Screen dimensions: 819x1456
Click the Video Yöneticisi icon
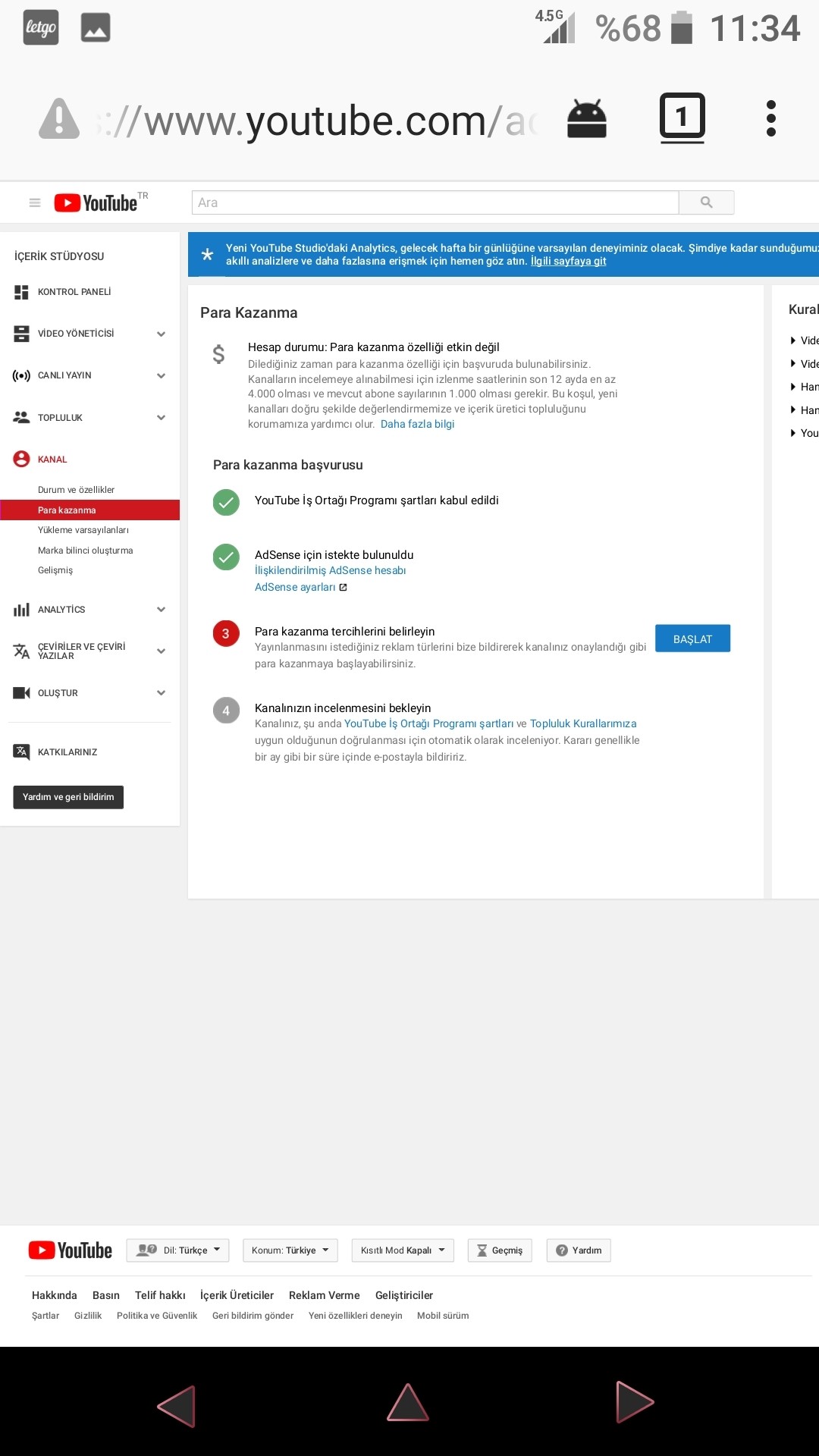tap(21, 334)
